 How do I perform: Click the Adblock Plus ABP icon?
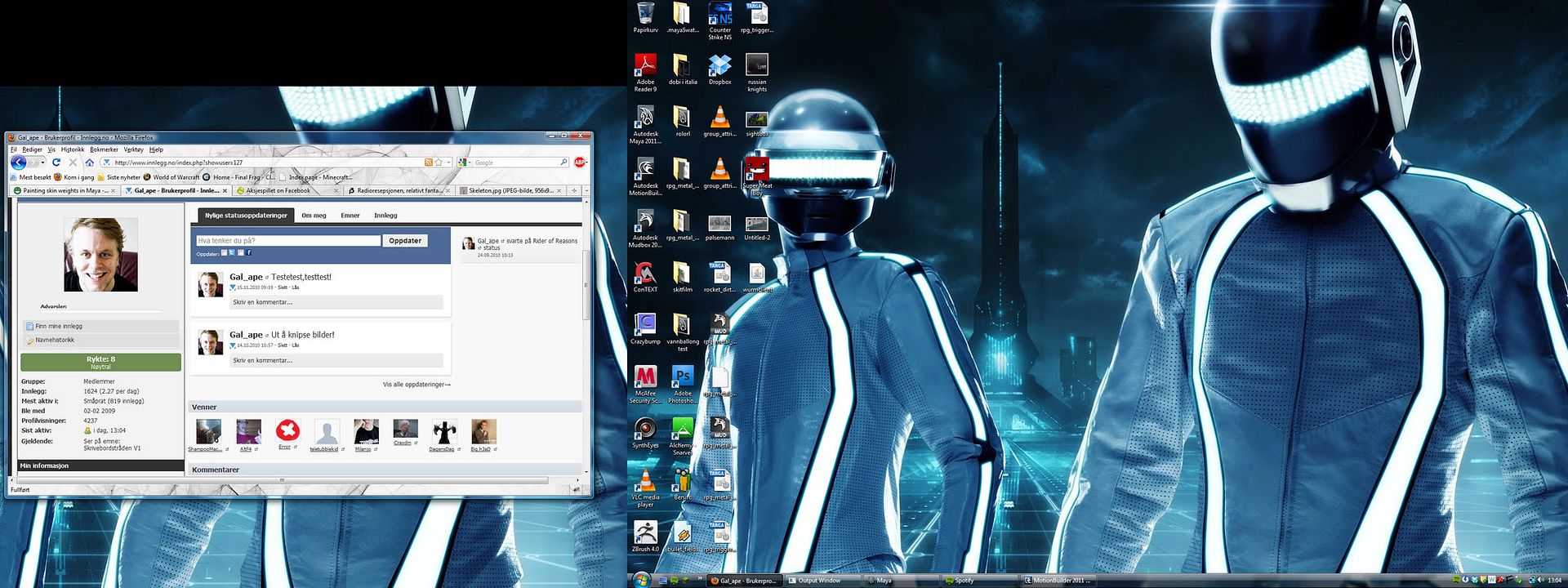click(580, 163)
